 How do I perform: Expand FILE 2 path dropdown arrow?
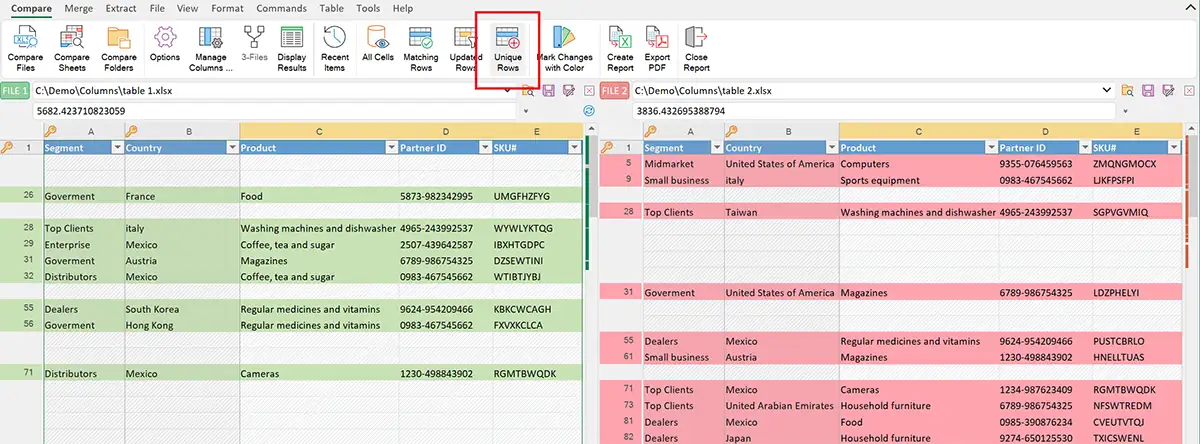[x=1107, y=91]
